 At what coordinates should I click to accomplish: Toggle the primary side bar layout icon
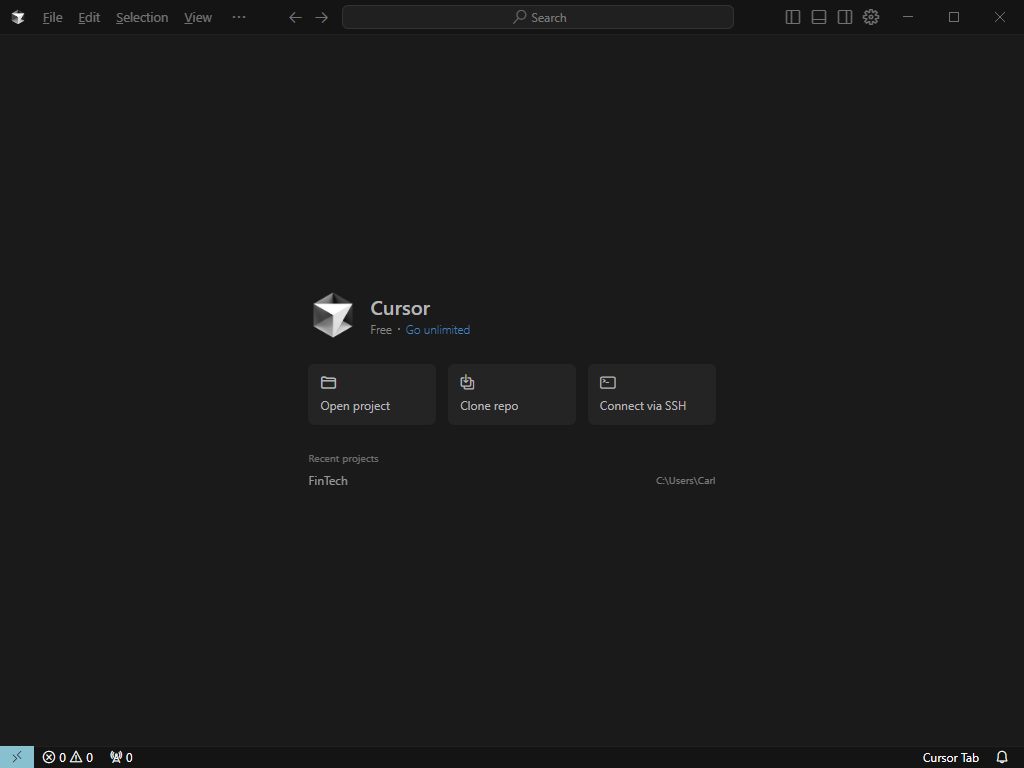pos(792,17)
